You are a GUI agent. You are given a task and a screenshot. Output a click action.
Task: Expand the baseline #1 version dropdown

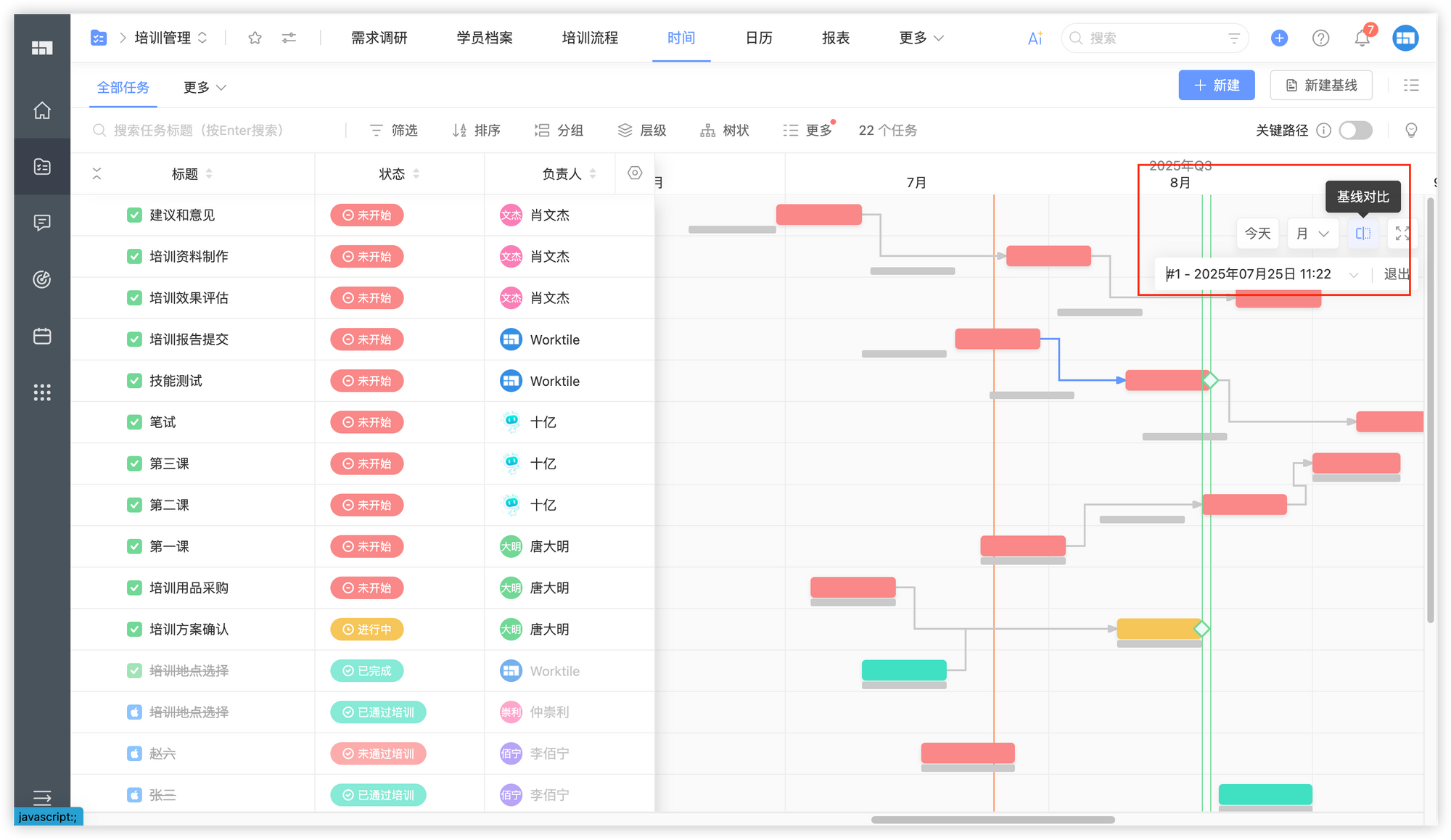1353,274
